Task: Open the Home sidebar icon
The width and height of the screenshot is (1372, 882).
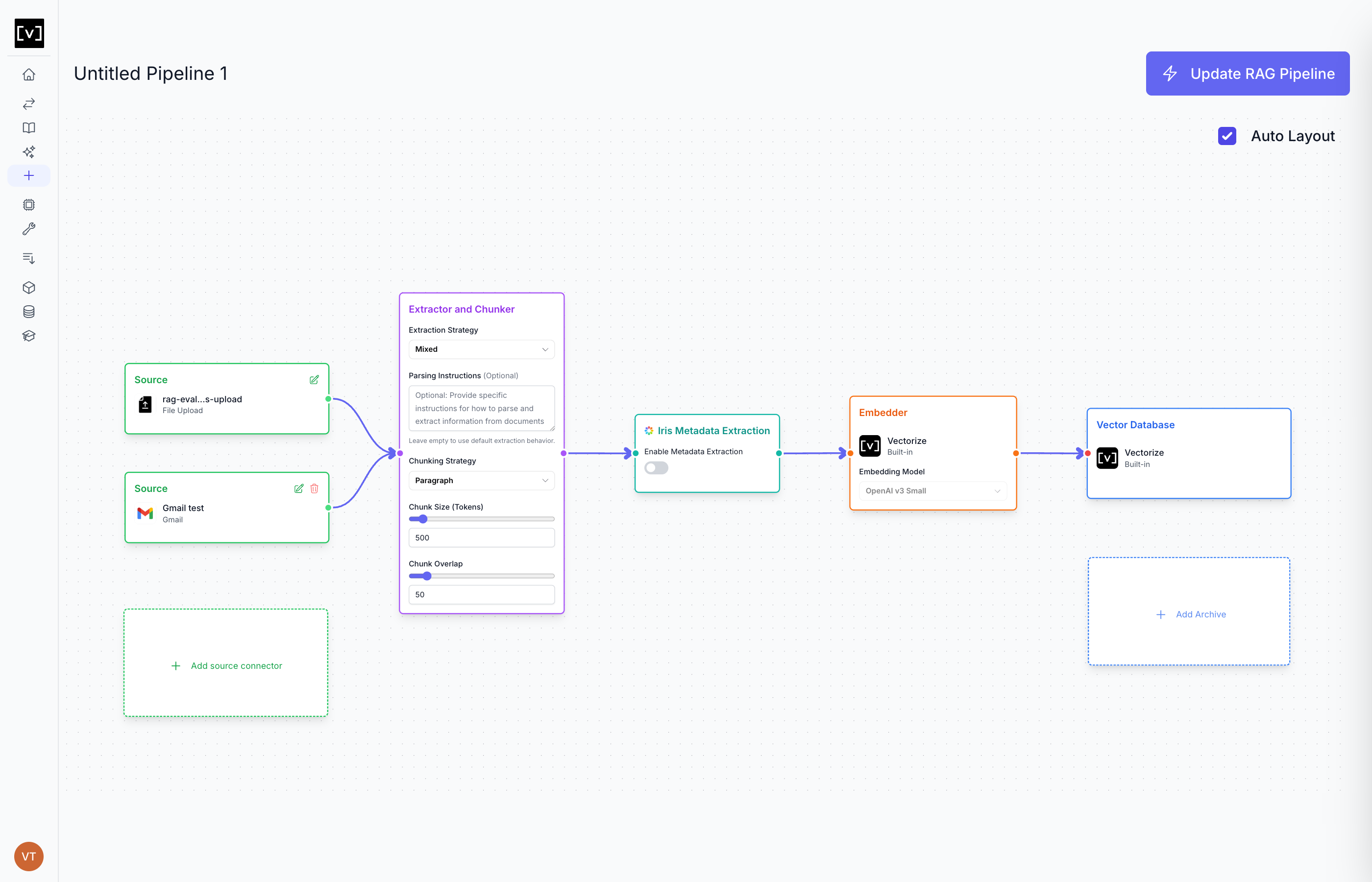Action: click(x=28, y=74)
